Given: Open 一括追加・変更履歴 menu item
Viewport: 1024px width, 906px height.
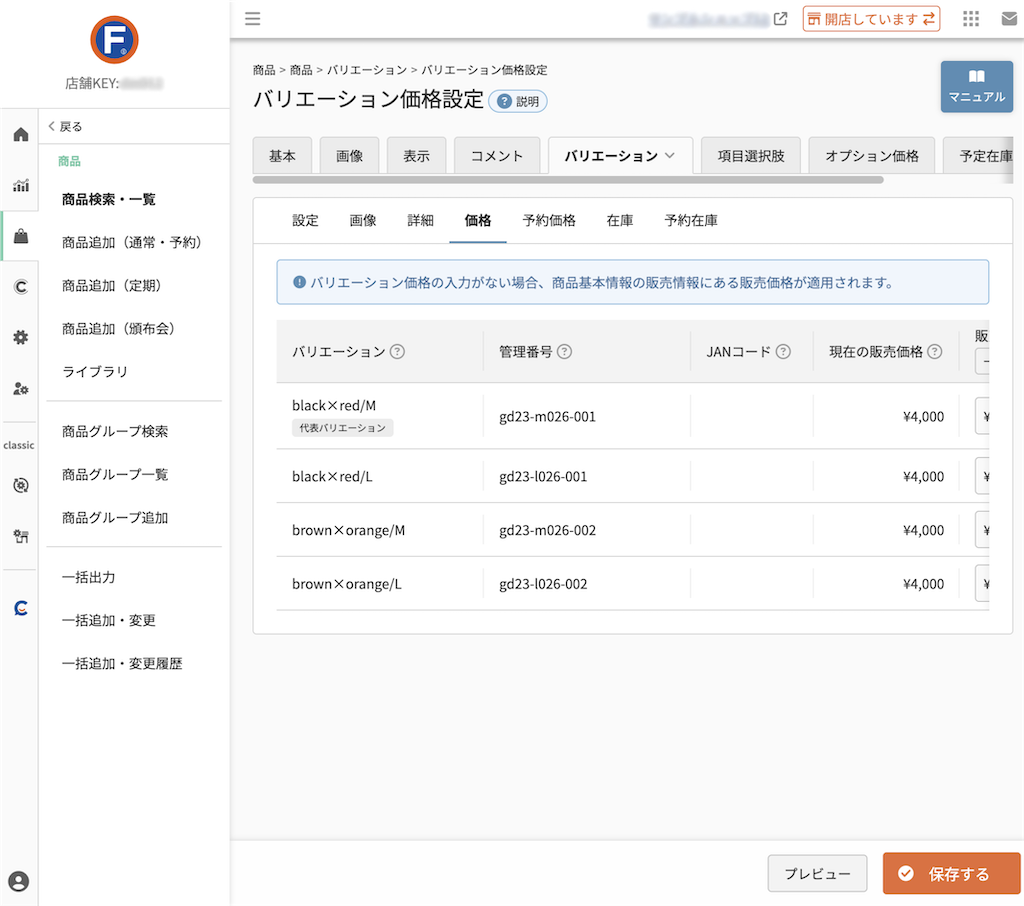Looking at the screenshot, I should pyautogui.click(x=122, y=663).
